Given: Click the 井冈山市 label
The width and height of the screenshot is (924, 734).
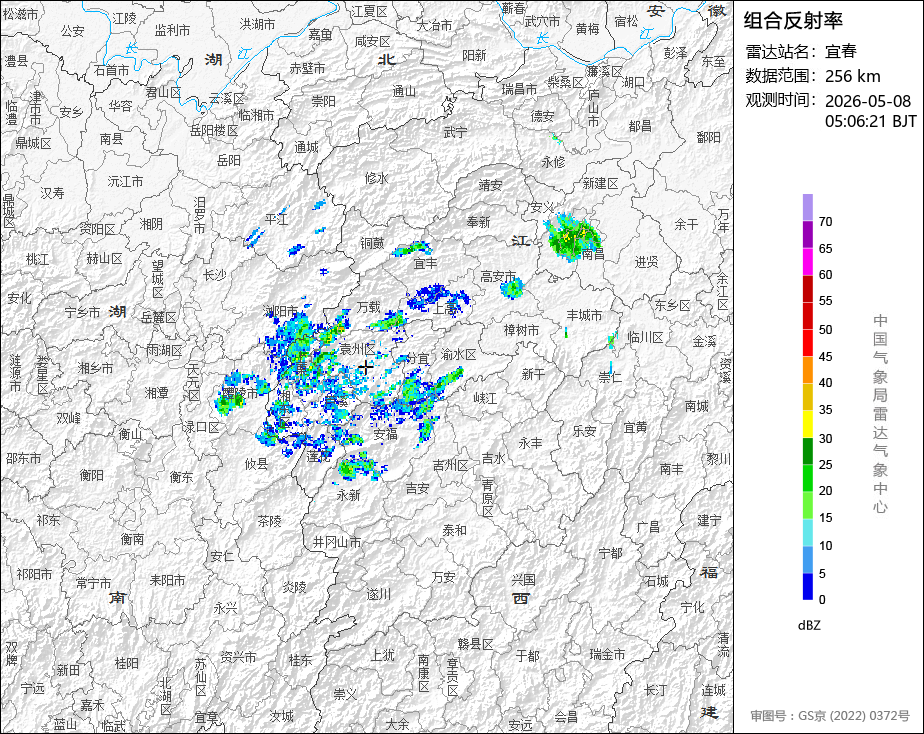Looking at the screenshot, I should (x=337, y=542).
